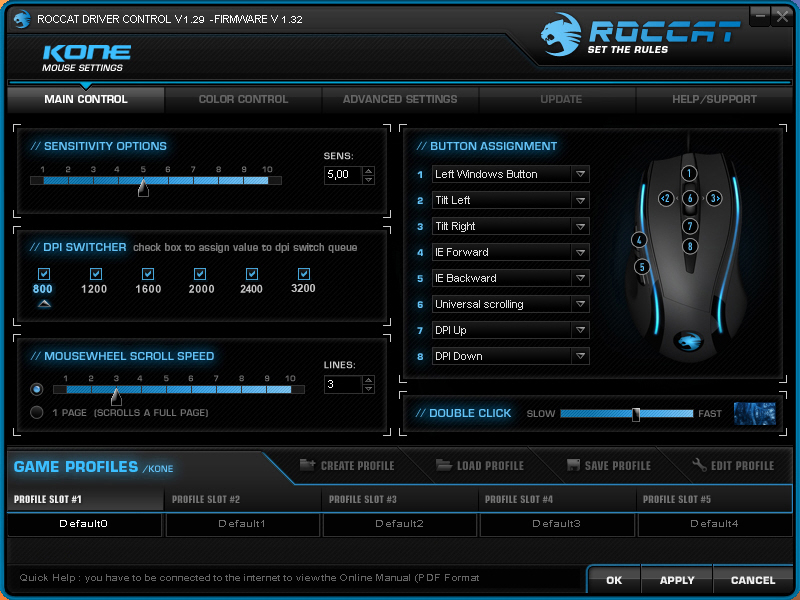Click mouse diagram marker 8

[690, 246]
